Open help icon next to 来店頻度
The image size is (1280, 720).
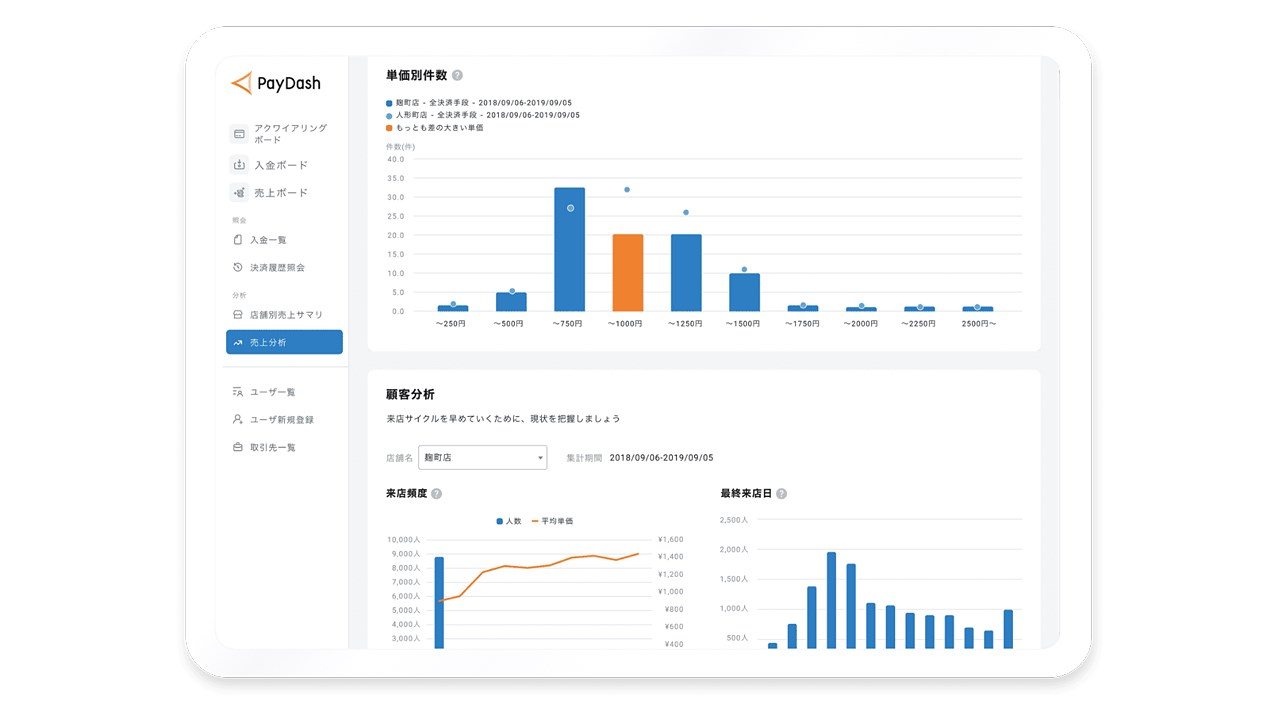point(436,494)
